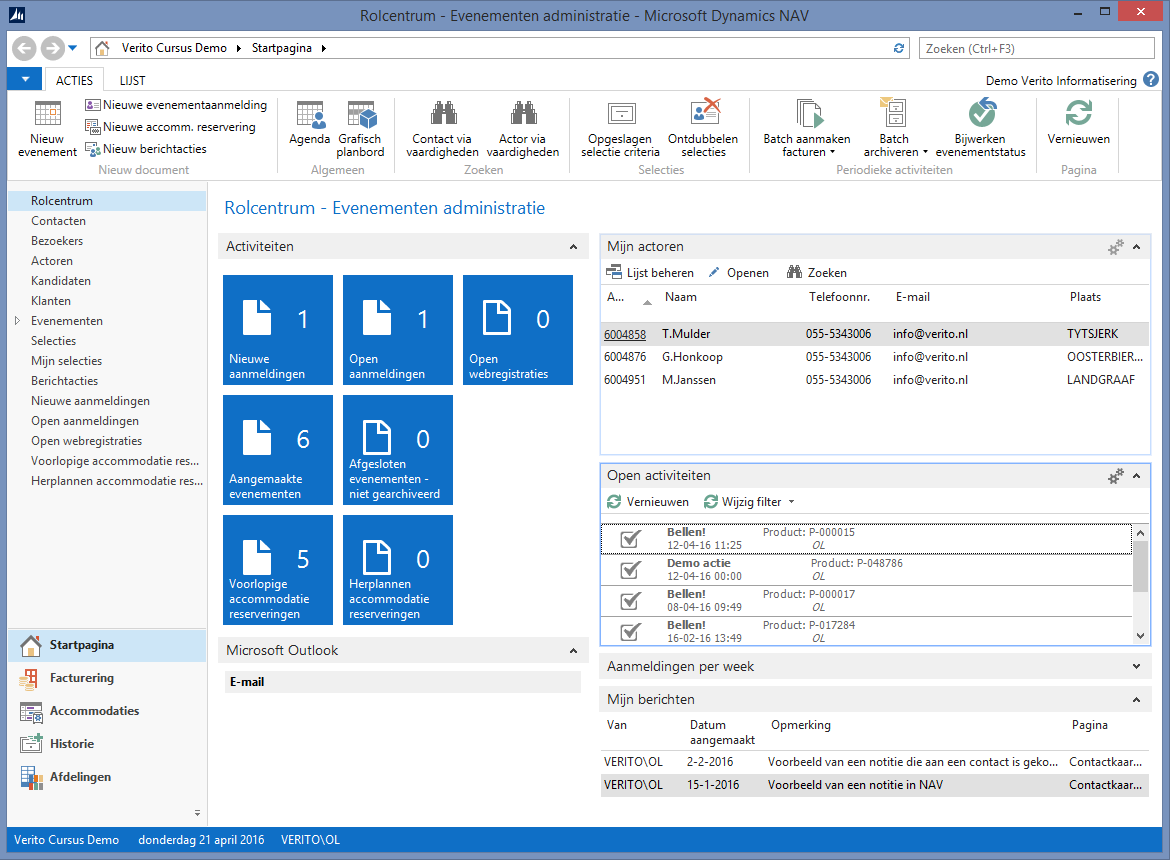Open the help question mark icon
The image size is (1170, 860).
pyautogui.click(x=1151, y=79)
